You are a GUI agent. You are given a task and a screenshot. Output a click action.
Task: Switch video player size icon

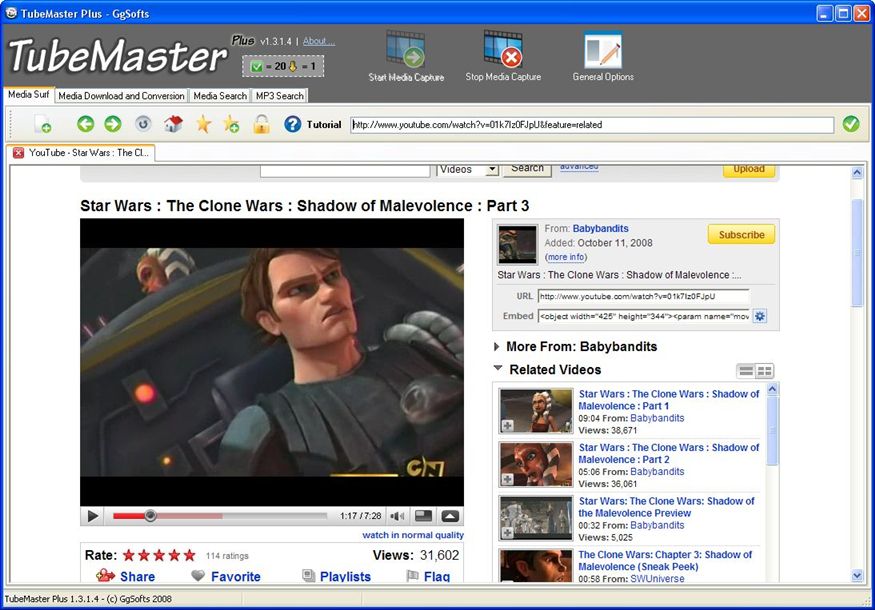click(424, 516)
